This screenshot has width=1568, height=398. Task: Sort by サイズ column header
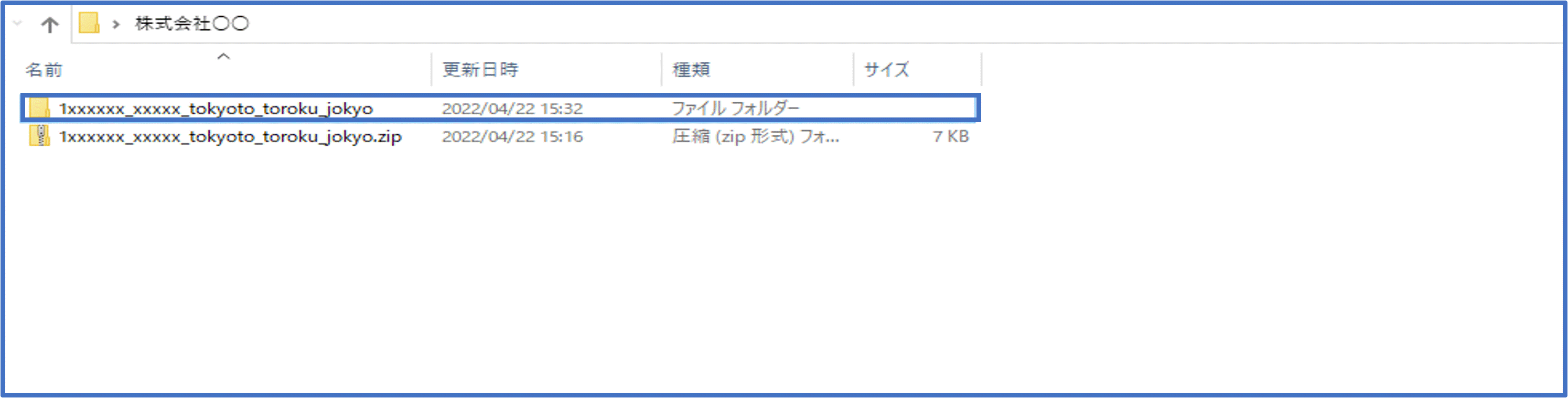[x=887, y=70]
